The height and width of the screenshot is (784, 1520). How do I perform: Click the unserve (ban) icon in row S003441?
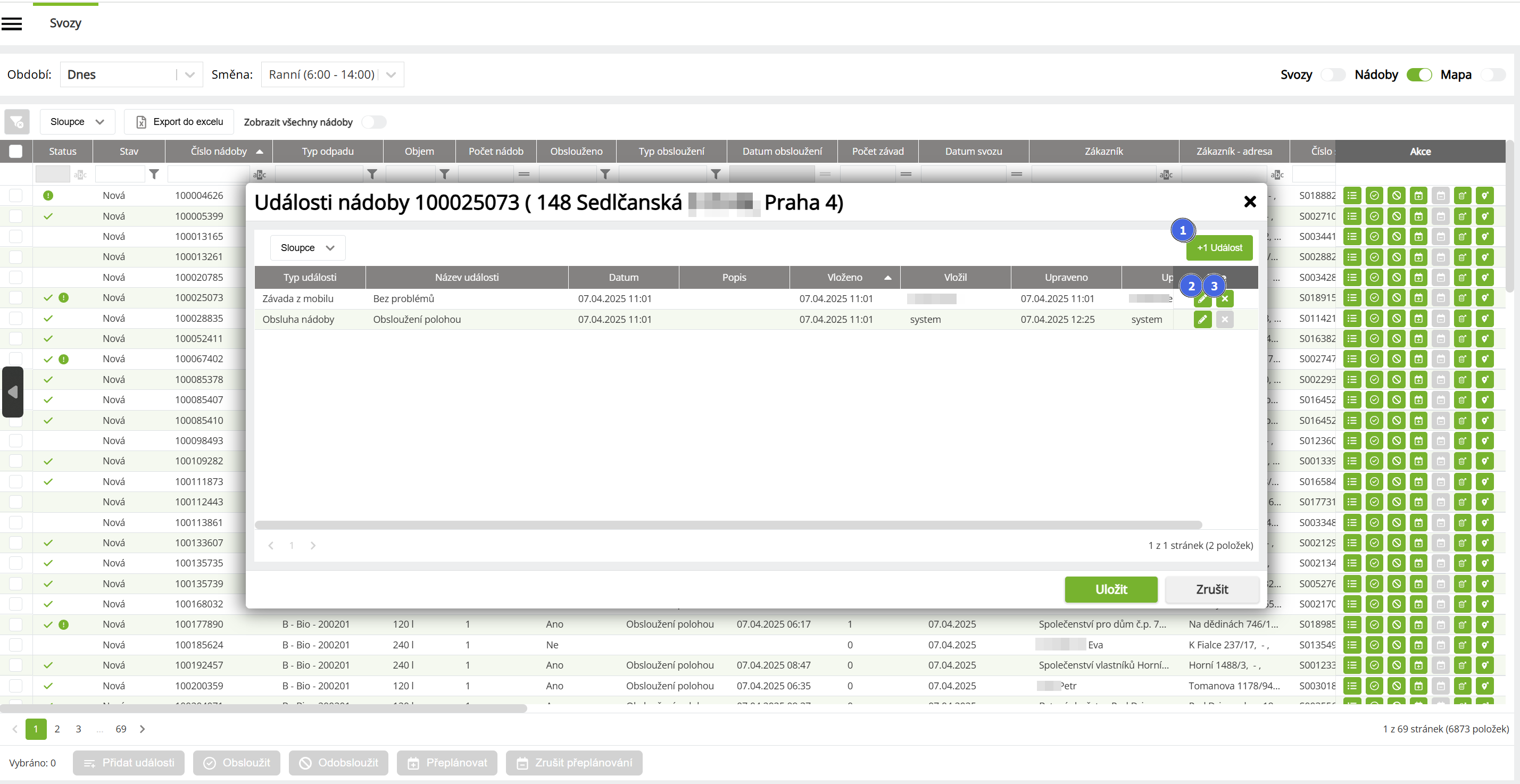[x=1396, y=237]
